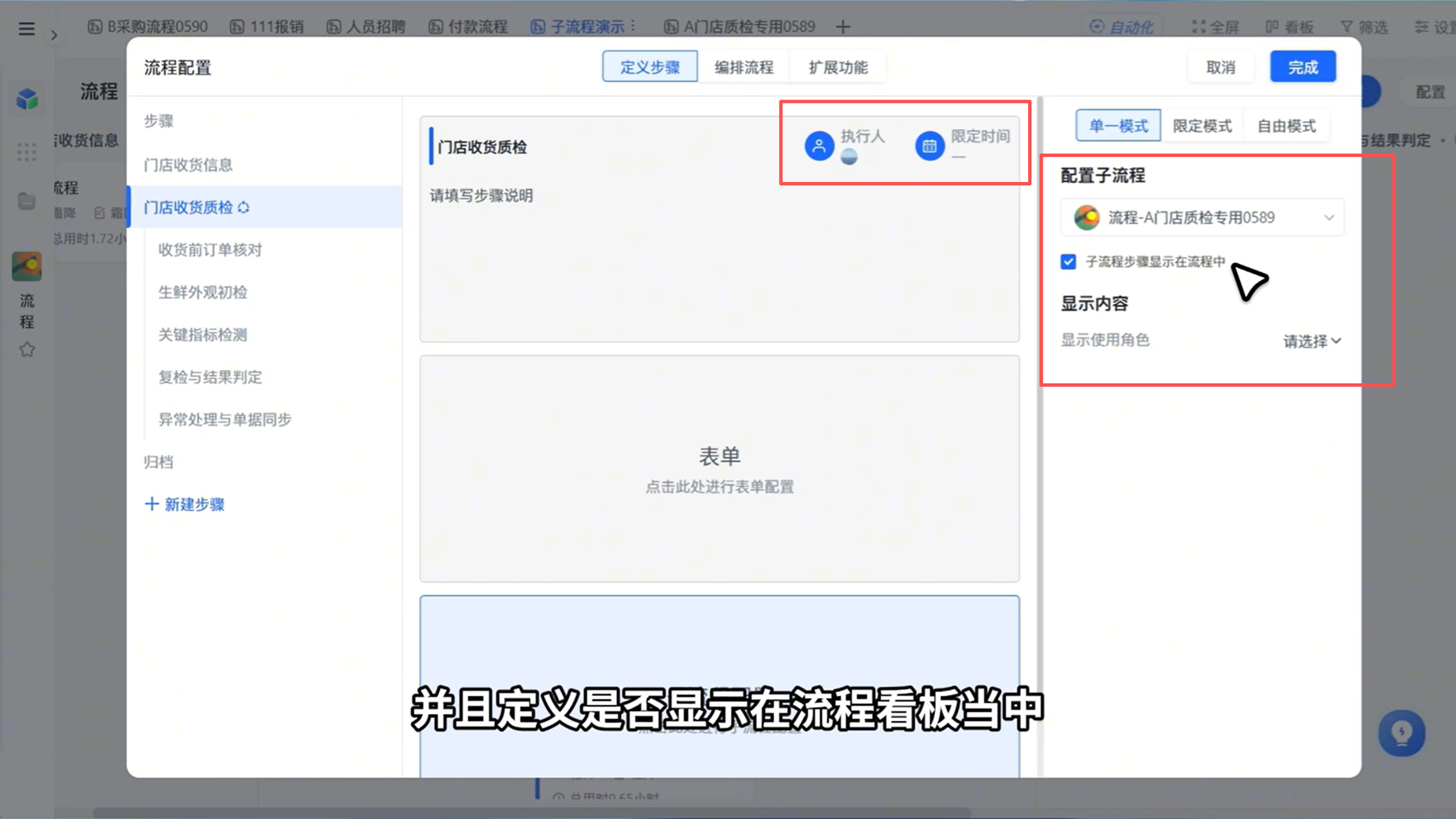Open the 筛选 filter
The image size is (1456, 819).
pyautogui.click(x=1364, y=27)
